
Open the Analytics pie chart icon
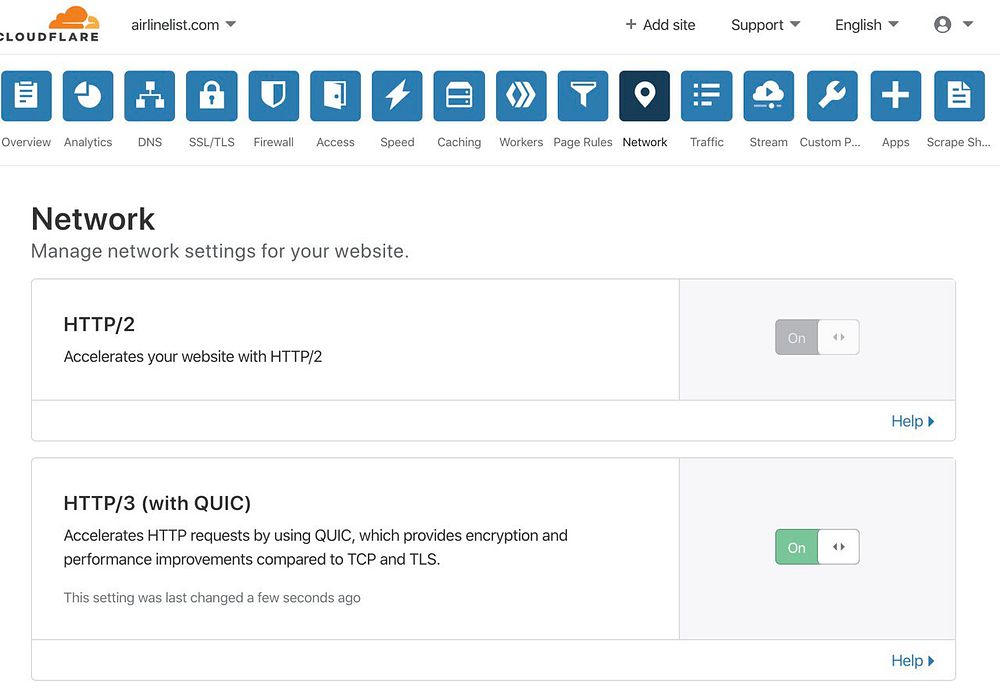88,96
